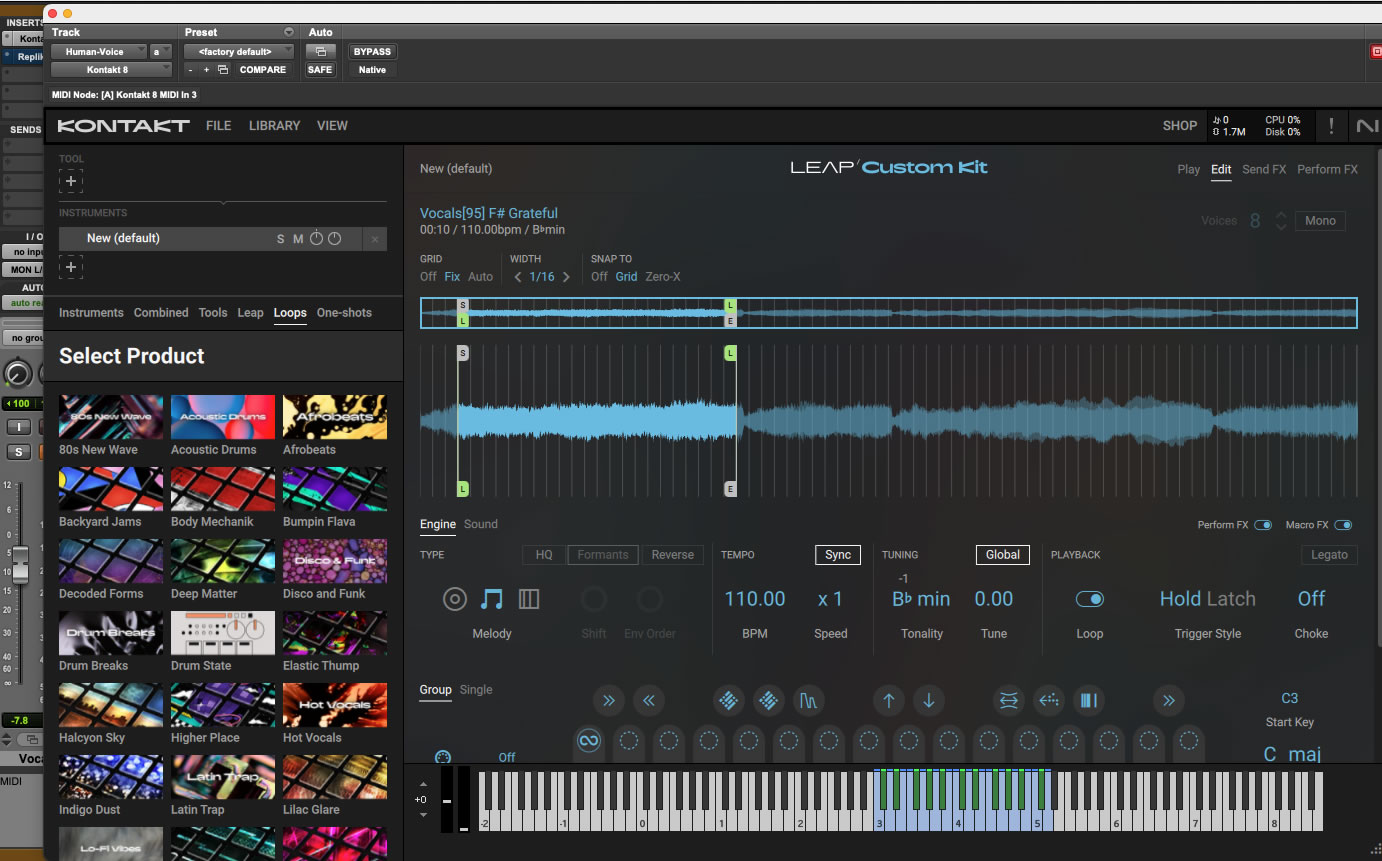The height and width of the screenshot is (861, 1382).
Task: Add a new instrument below New (default)
Action: 71,267
